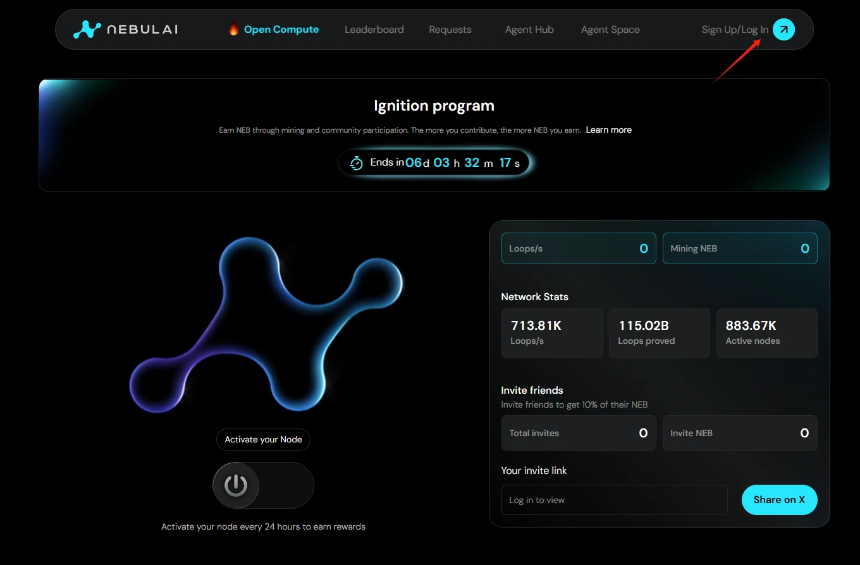Viewport: 860px width, 565px height.
Task: Open the Learn more link
Action: click(609, 130)
